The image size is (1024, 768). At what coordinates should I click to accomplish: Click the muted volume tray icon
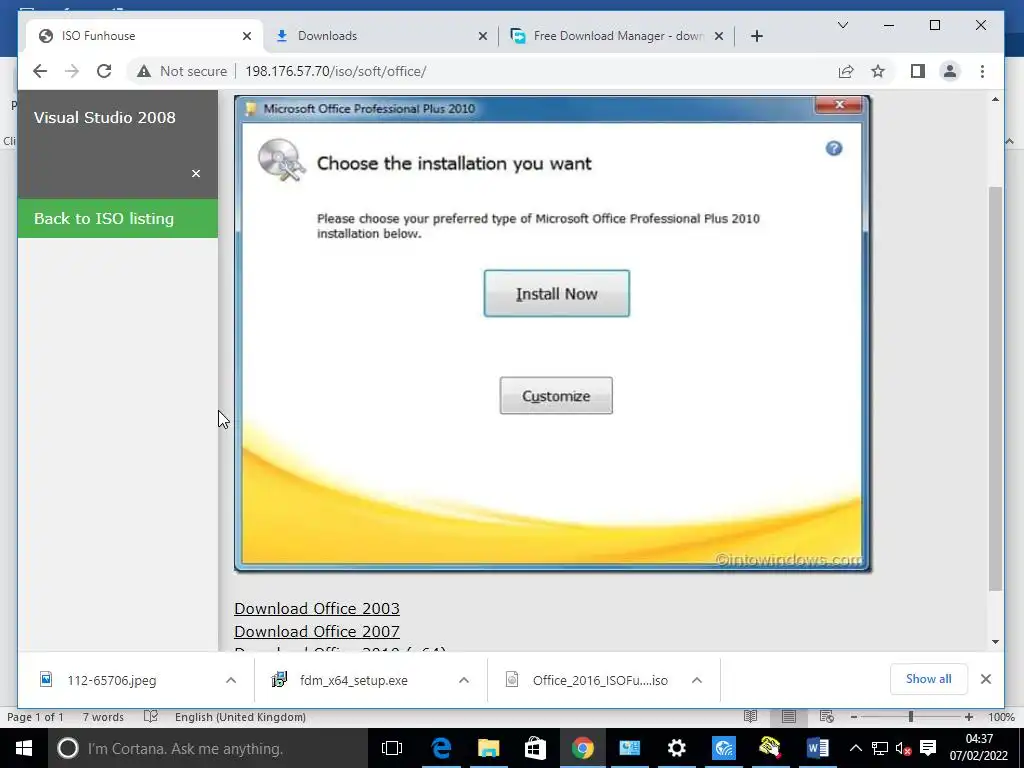click(x=903, y=748)
